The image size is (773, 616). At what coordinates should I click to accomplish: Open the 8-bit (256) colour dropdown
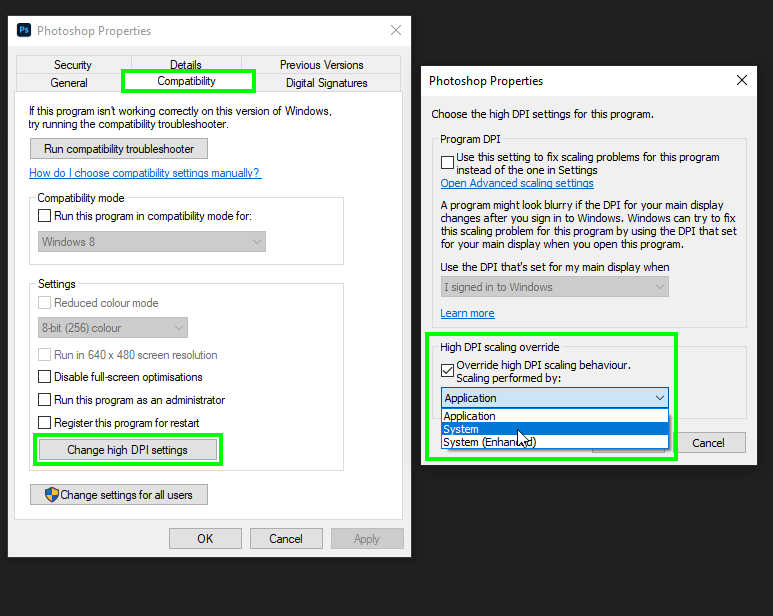(113, 328)
